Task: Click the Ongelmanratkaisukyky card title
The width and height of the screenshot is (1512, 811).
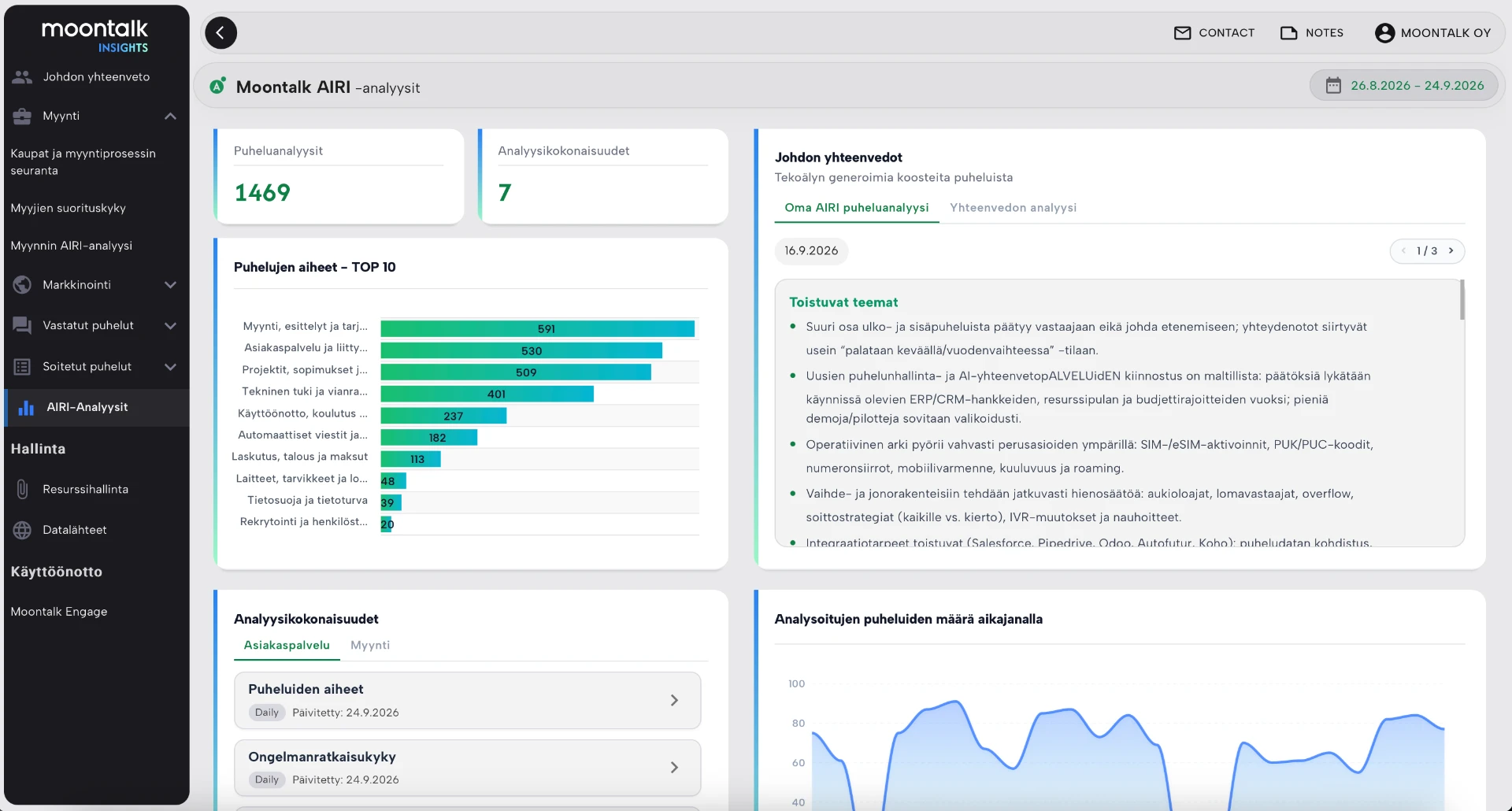Action: (x=322, y=757)
